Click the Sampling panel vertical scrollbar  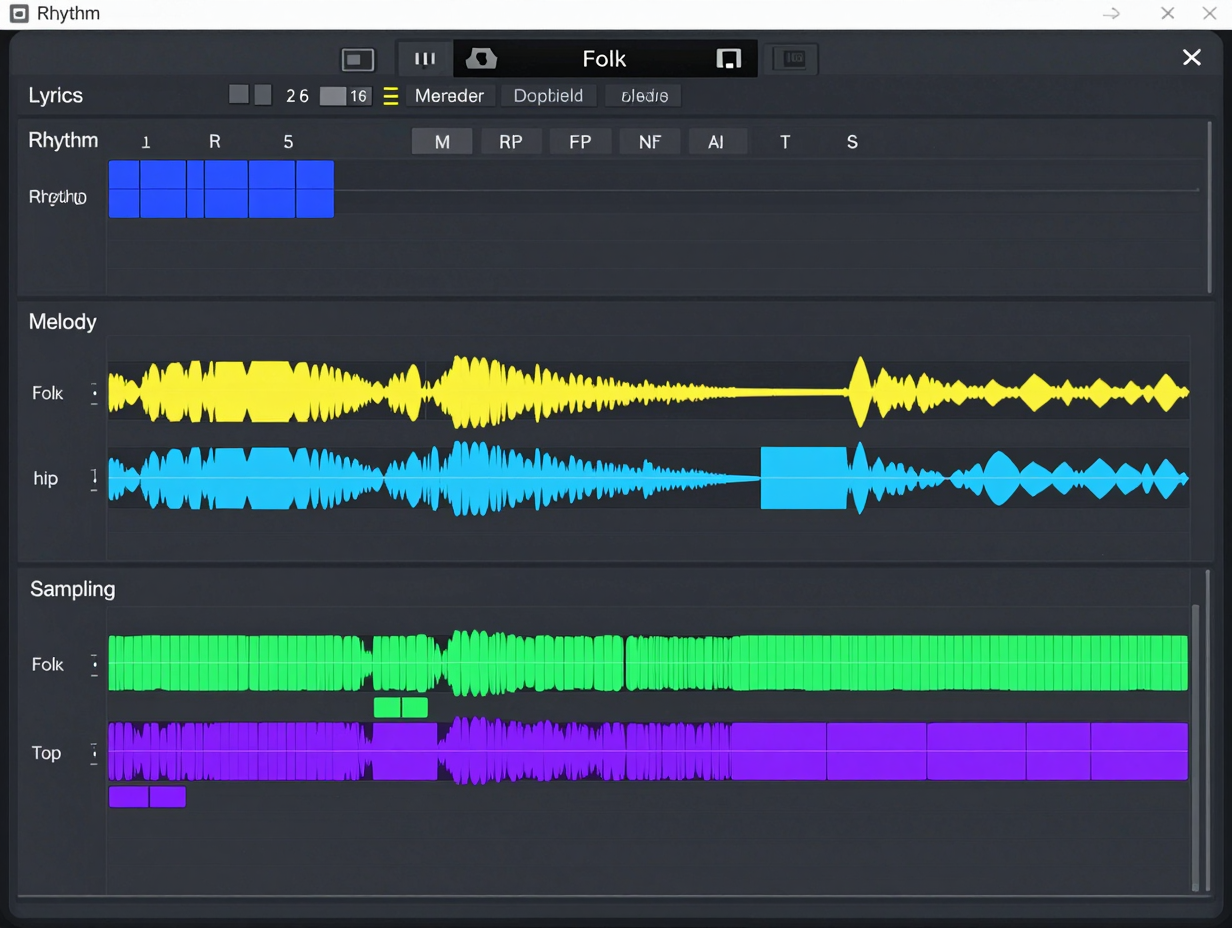click(x=1195, y=747)
